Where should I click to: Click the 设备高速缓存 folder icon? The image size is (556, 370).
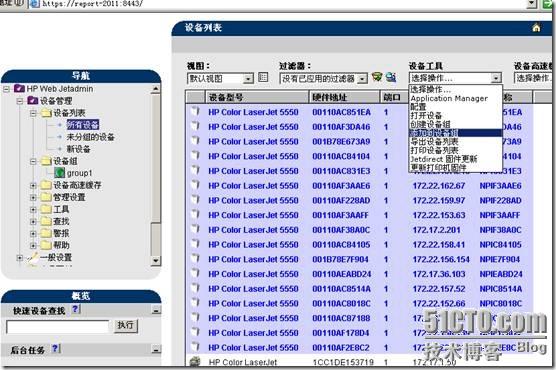coord(46,185)
